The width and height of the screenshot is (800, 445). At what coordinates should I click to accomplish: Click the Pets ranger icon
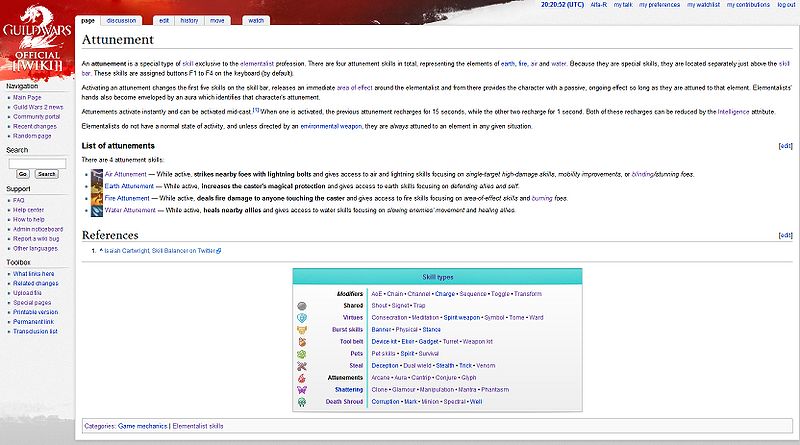click(x=302, y=354)
